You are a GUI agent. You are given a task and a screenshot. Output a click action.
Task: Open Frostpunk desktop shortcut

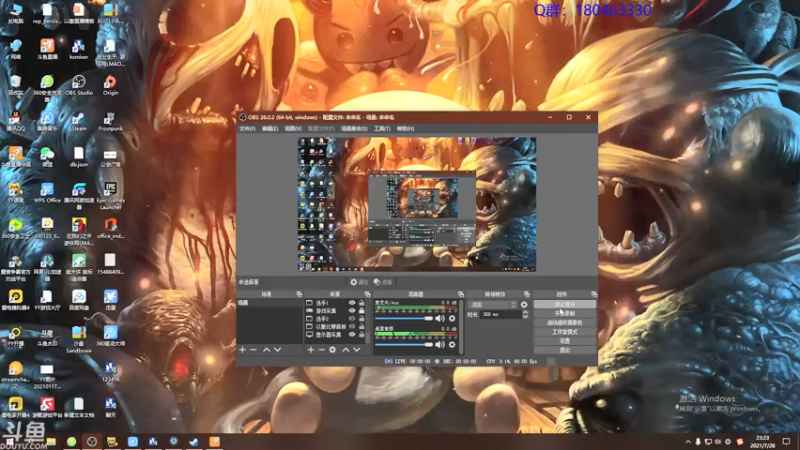tap(110, 122)
